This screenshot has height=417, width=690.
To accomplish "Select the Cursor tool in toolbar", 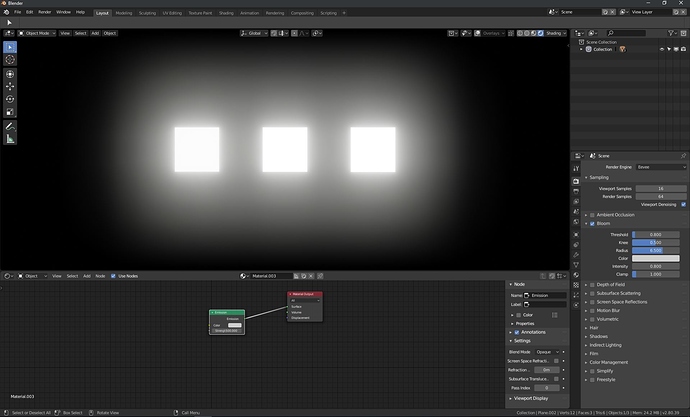I will 10,60.
